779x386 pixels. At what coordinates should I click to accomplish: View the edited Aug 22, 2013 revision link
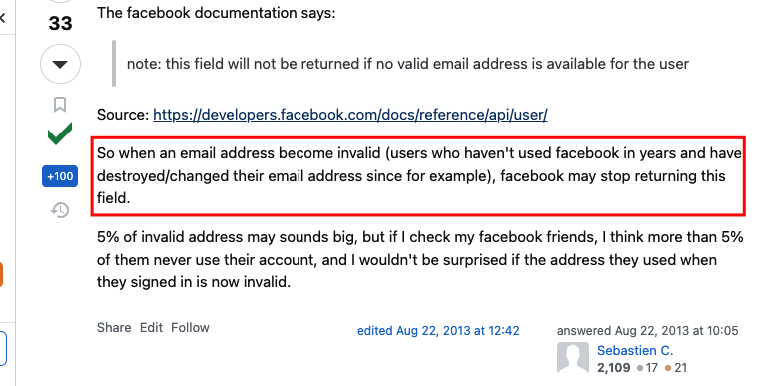[x=438, y=331]
